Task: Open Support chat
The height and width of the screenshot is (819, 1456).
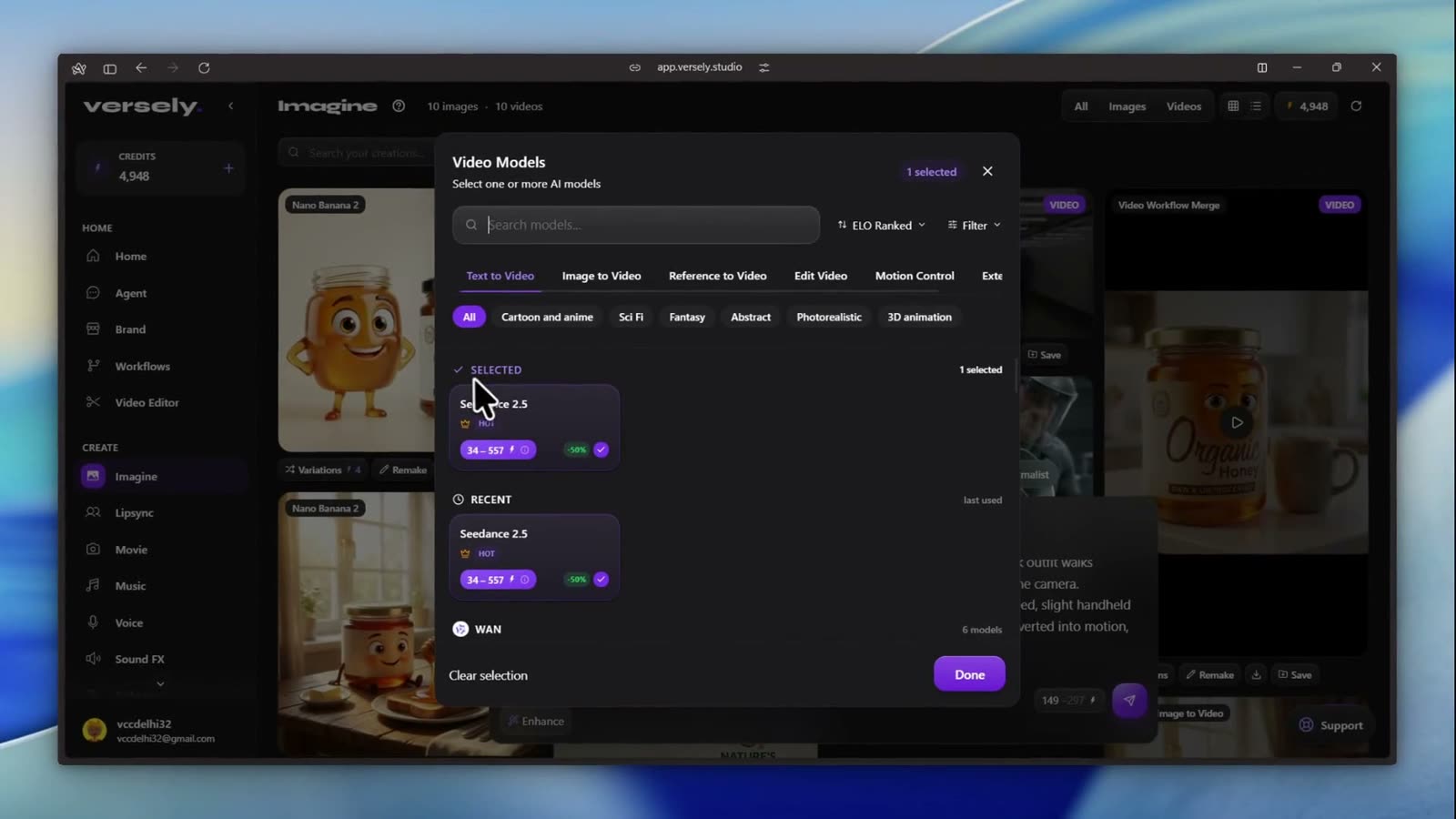Action: [1330, 725]
